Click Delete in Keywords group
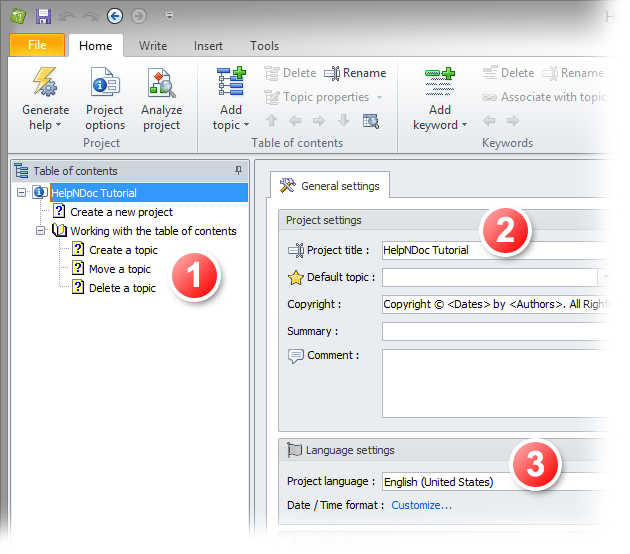 pyautogui.click(x=508, y=73)
